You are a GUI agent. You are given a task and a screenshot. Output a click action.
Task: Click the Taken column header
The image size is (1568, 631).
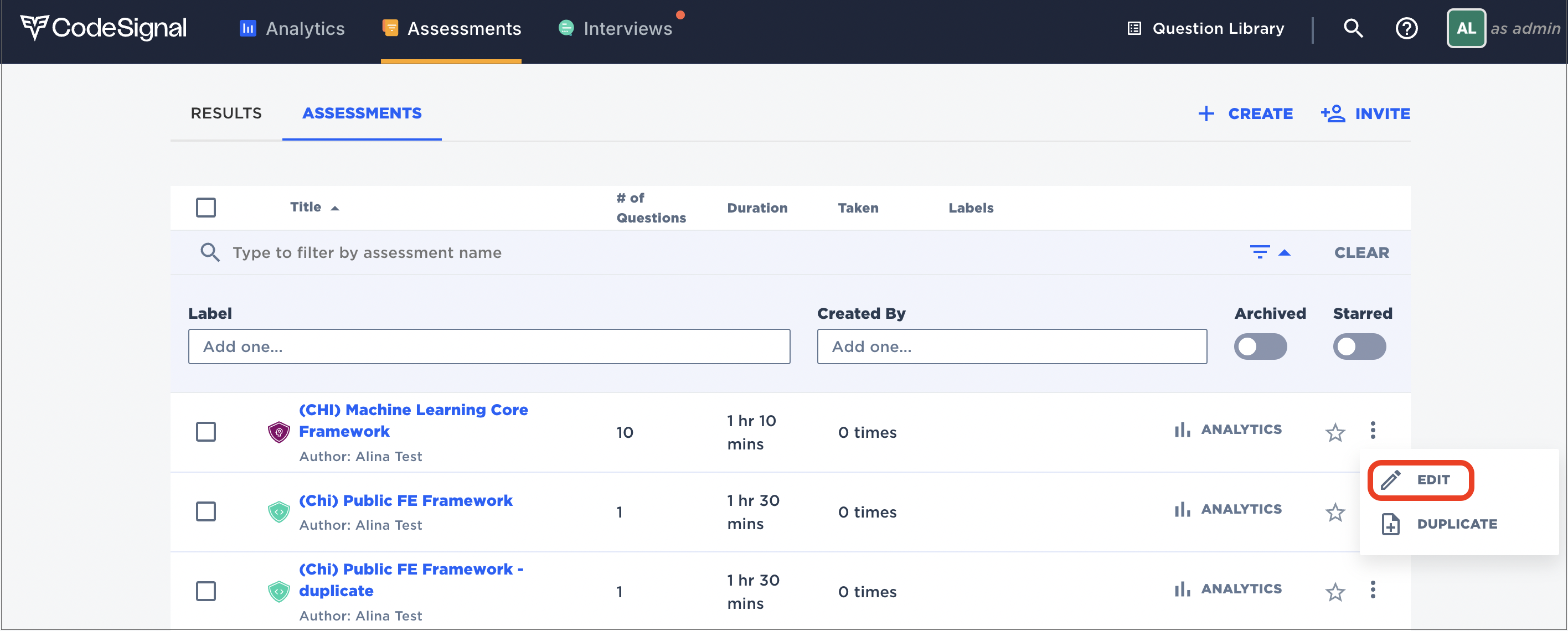pos(858,208)
